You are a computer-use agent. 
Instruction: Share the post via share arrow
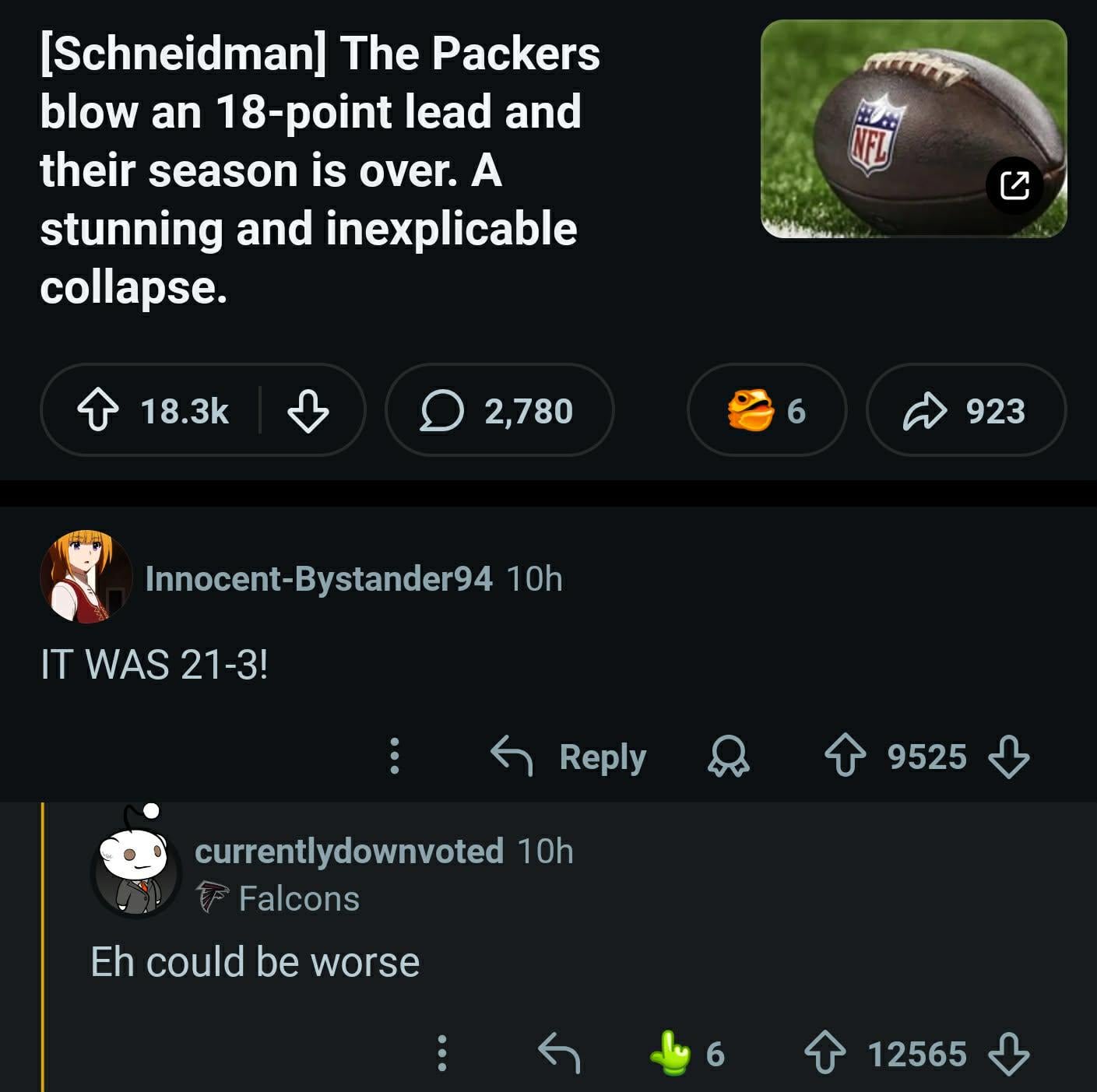point(965,411)
